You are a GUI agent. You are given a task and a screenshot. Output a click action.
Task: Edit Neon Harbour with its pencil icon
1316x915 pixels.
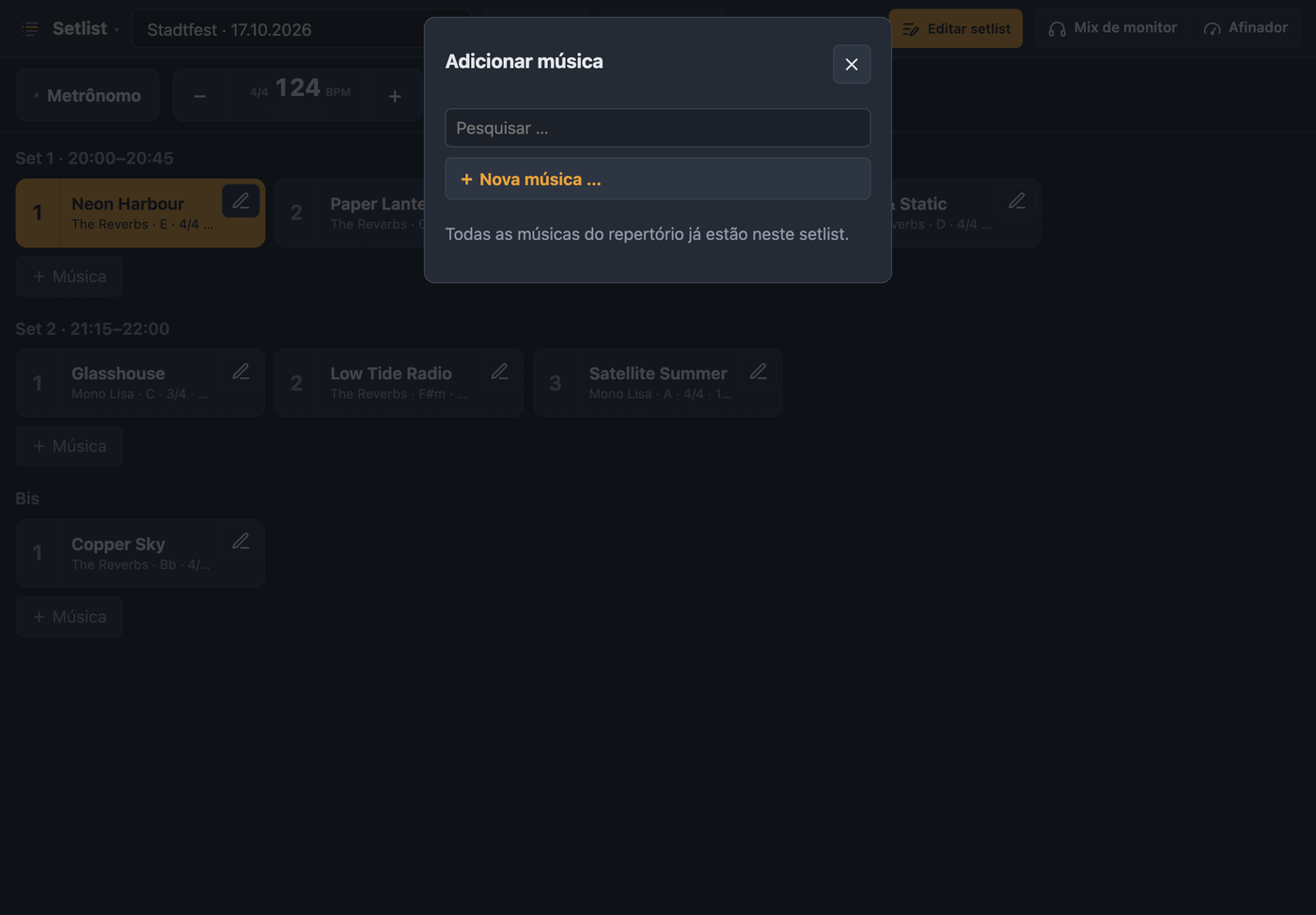[241, 201]
